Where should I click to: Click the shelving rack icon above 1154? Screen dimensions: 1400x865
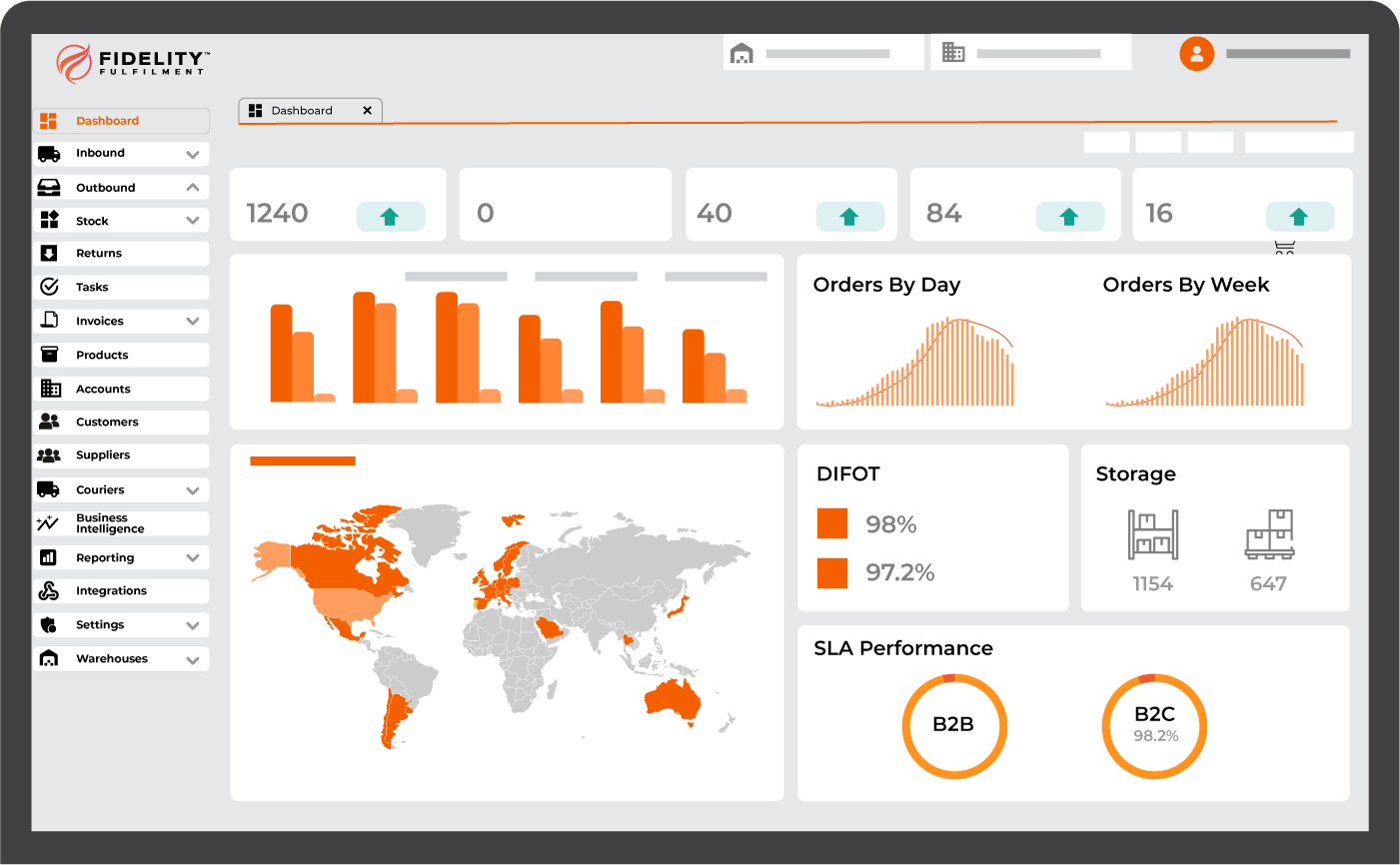pyautogui.click(x=1153, y=534)
